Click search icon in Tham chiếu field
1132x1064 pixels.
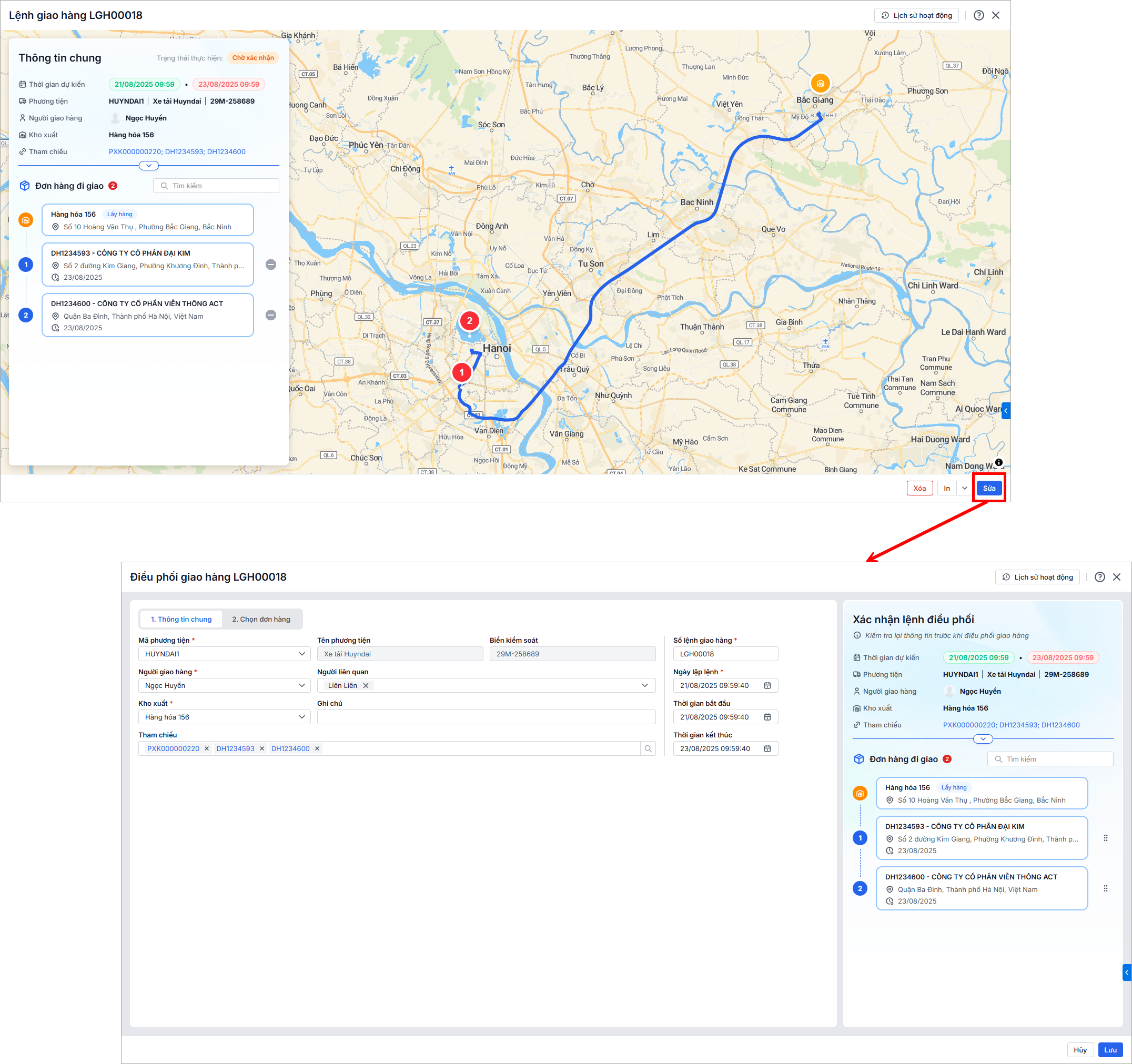click(648, 748)
